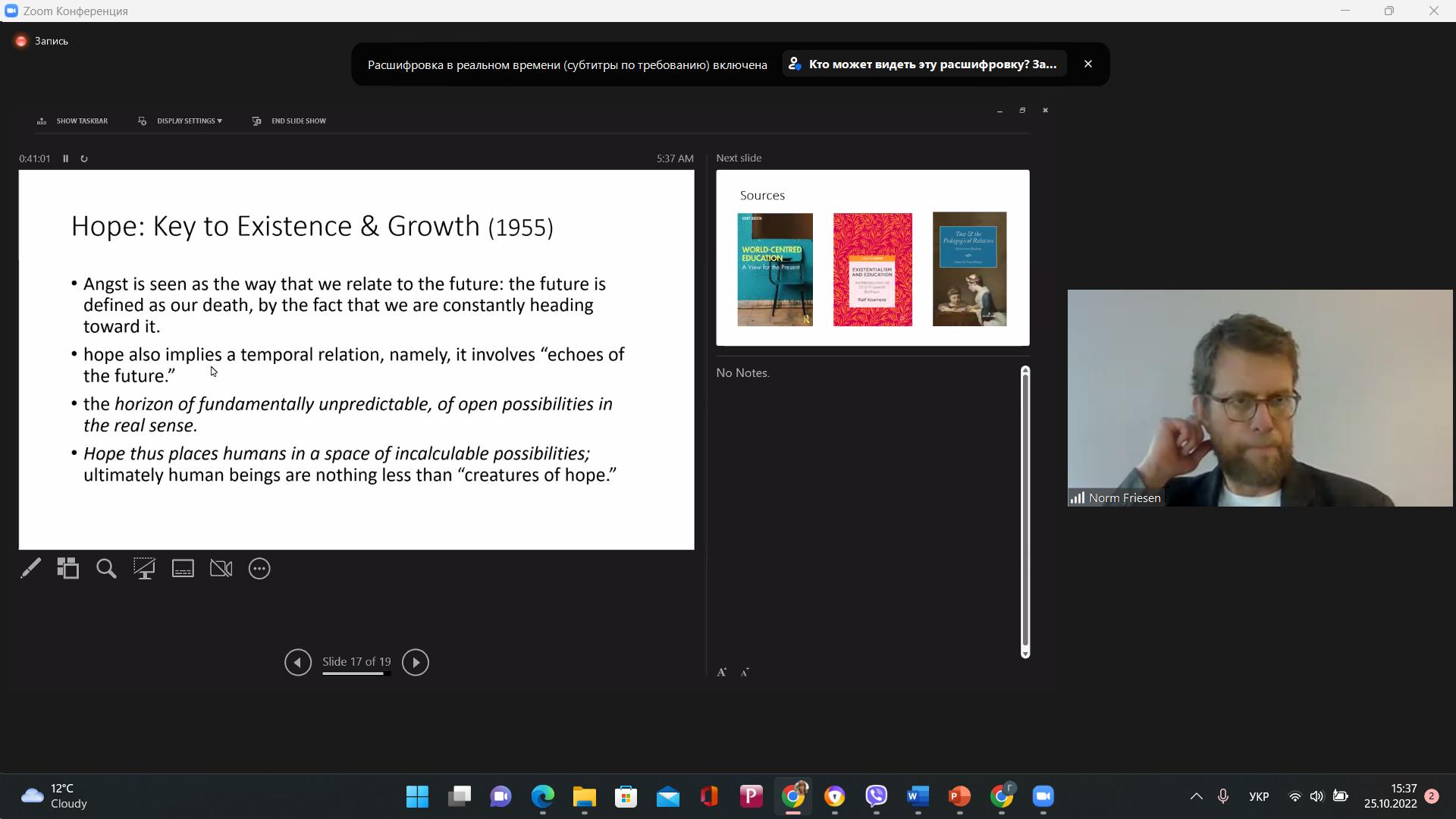Expand the system tray hidden icons chevron
The image size is (1456, 819).
pos(1196,796)
